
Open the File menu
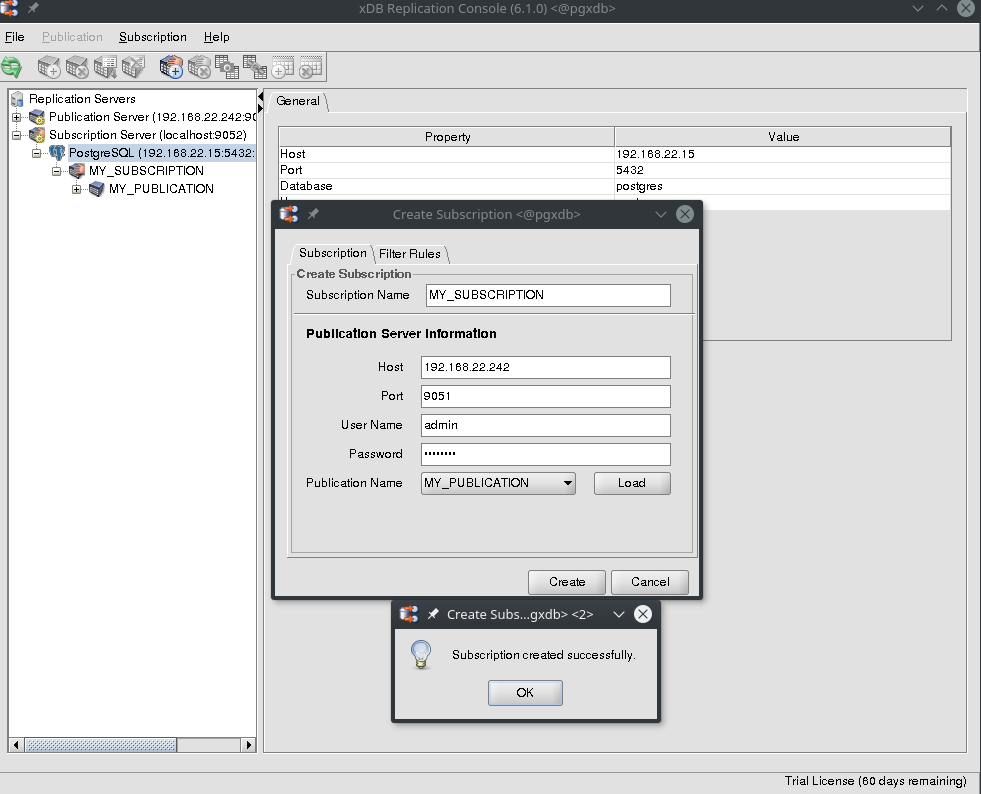[x=14, y=37]
